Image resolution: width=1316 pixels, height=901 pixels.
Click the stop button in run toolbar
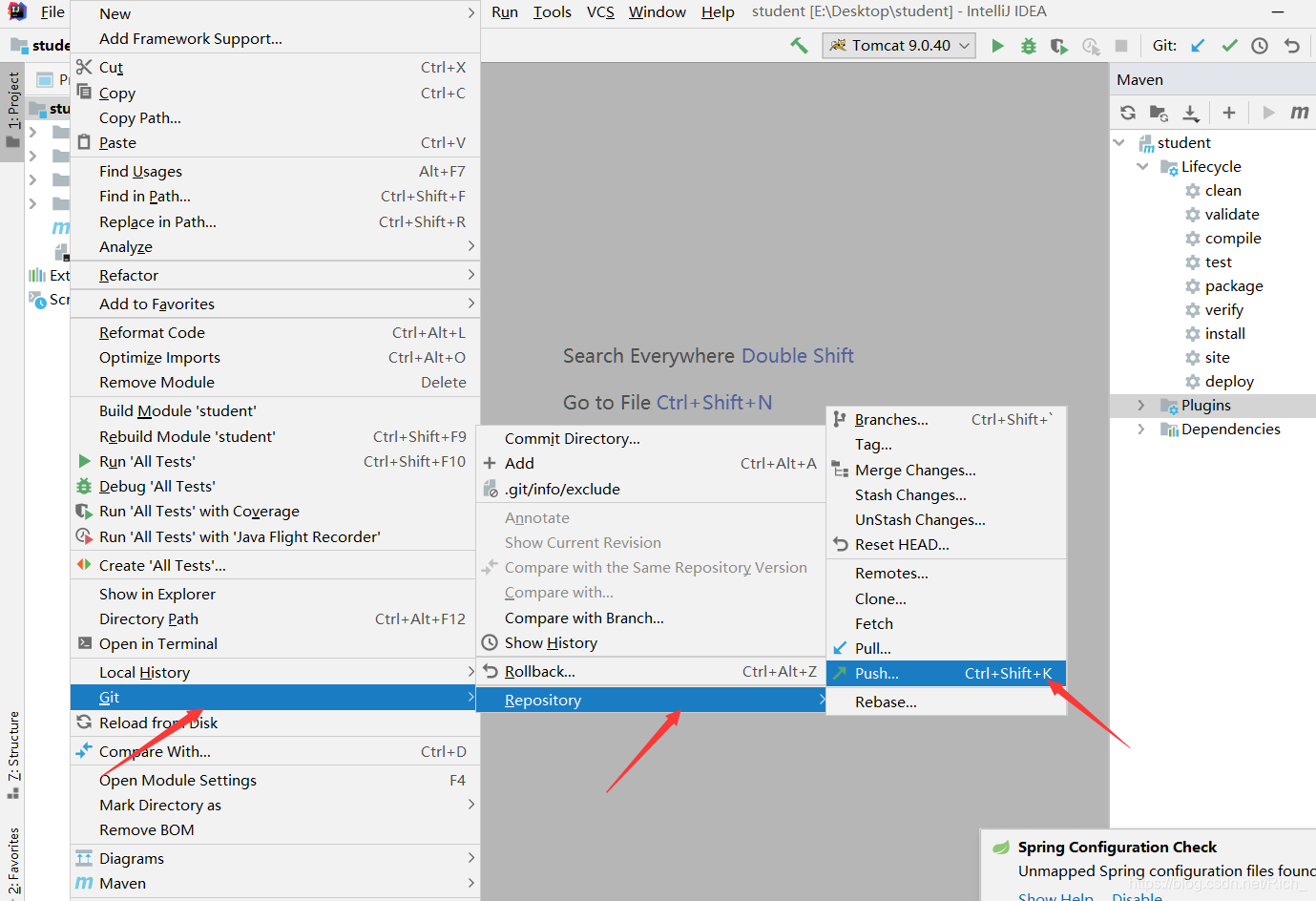(1121, 46)
